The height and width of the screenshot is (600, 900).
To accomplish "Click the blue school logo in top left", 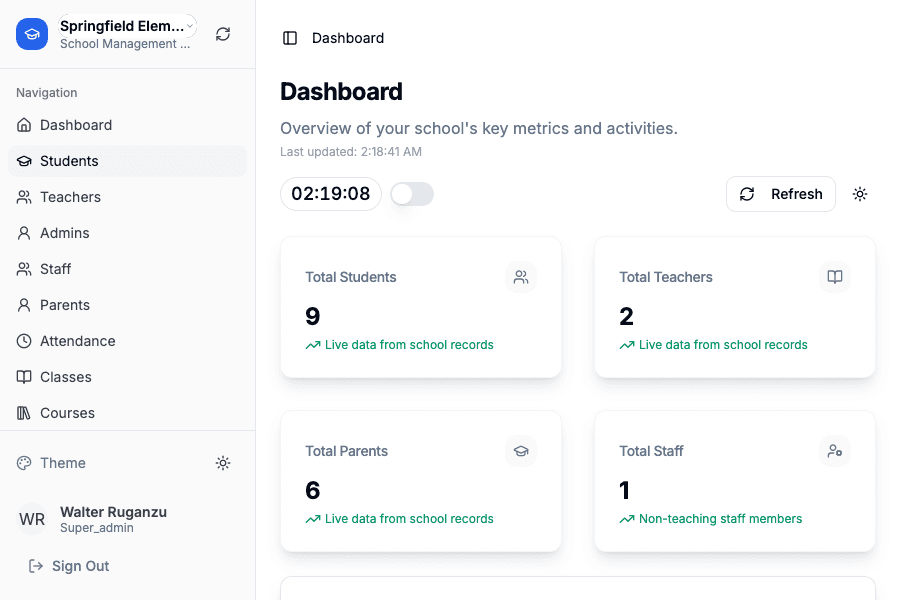I will pos(32,33).
